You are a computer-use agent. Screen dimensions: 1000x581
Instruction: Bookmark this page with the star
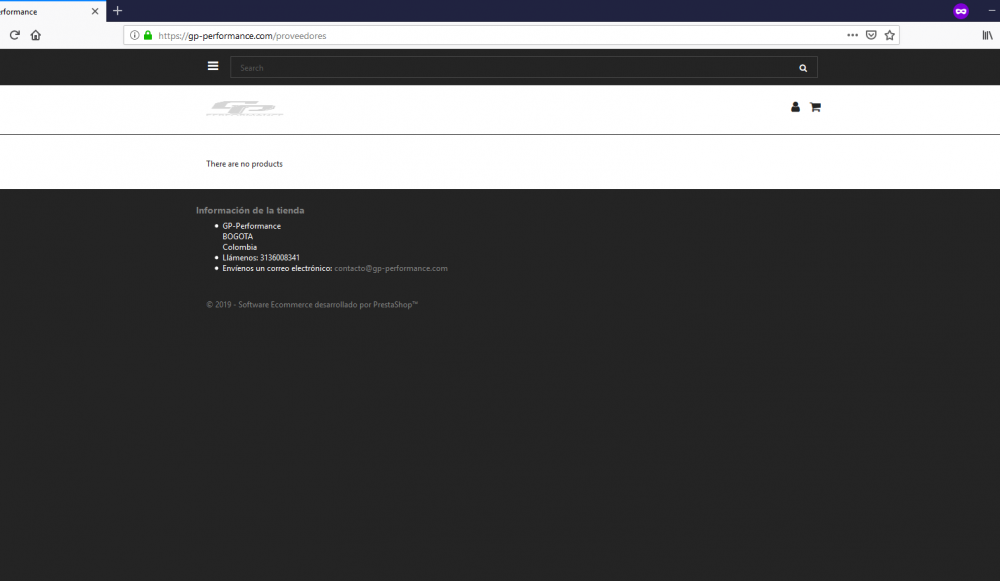(890, 35)
